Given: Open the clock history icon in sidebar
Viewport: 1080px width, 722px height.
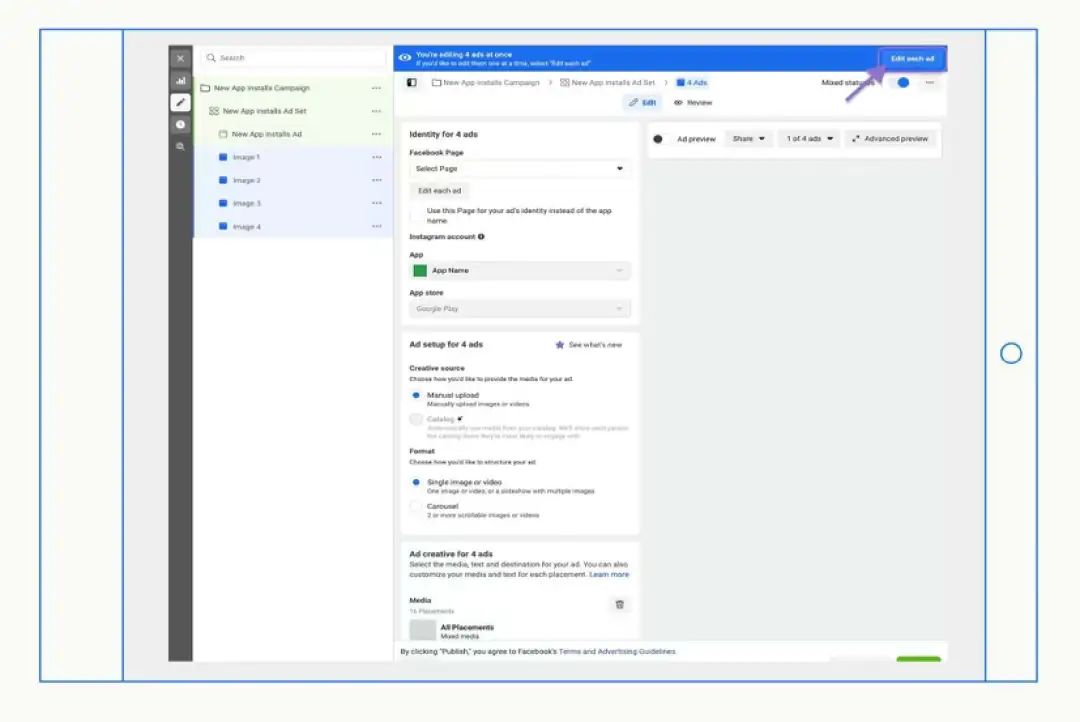Looking at the screenshot, I should (x=180, y=125).
